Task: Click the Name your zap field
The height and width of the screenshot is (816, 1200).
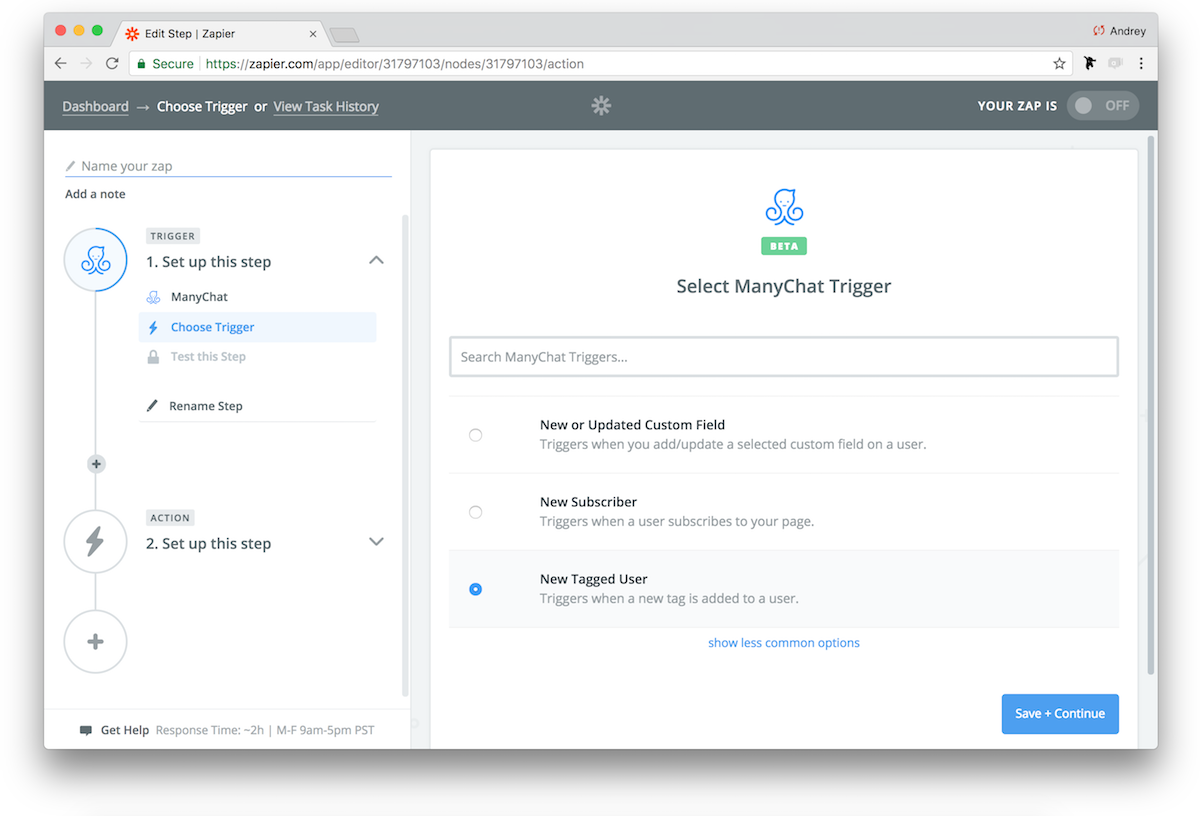Action: pyautogui.click(x=228, y=166)
